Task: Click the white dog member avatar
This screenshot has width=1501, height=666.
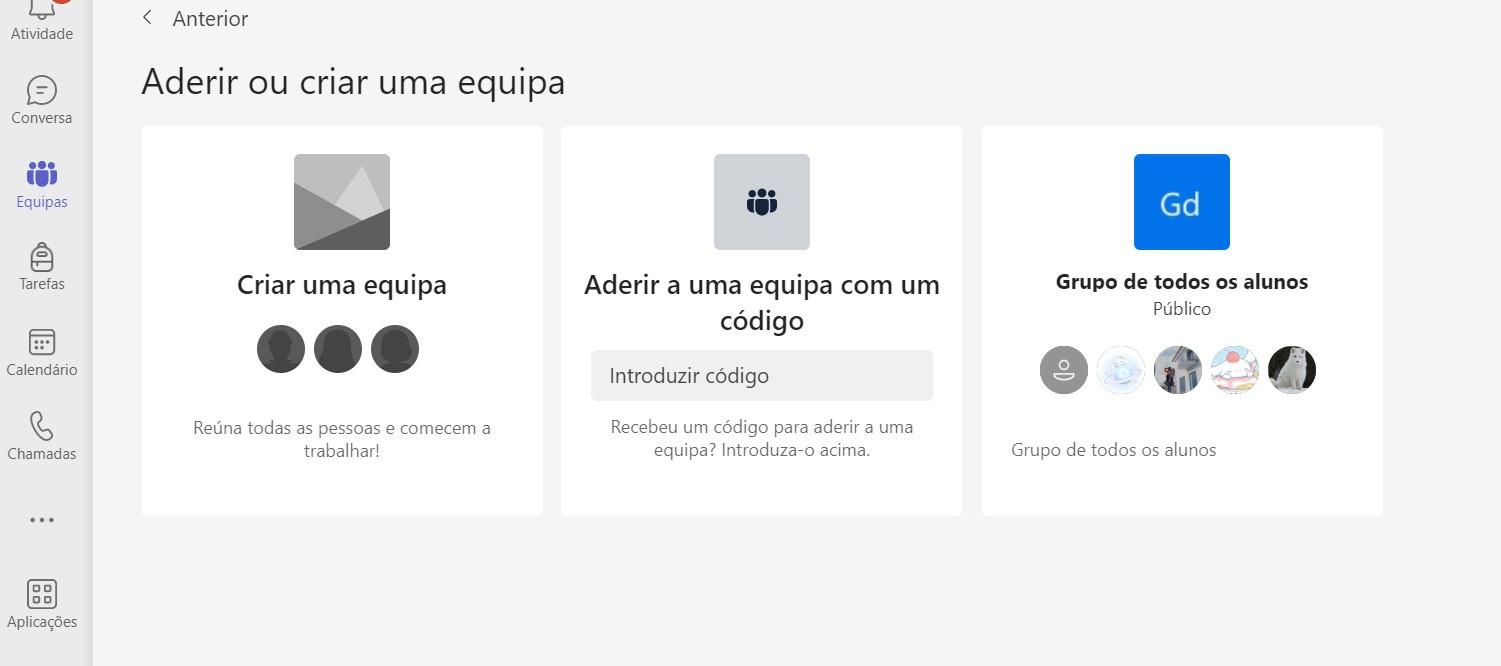Action: (1291, 370)
